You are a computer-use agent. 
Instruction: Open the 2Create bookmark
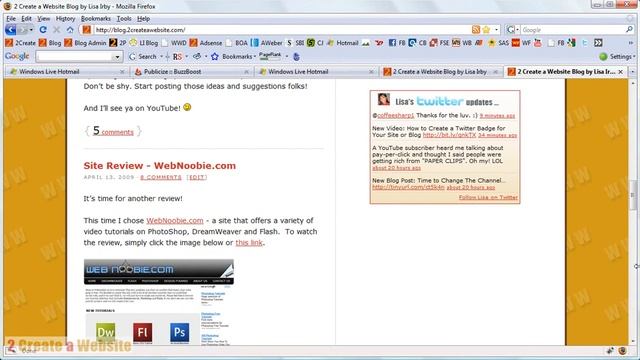pyautogui.click(x=21, y=43)
